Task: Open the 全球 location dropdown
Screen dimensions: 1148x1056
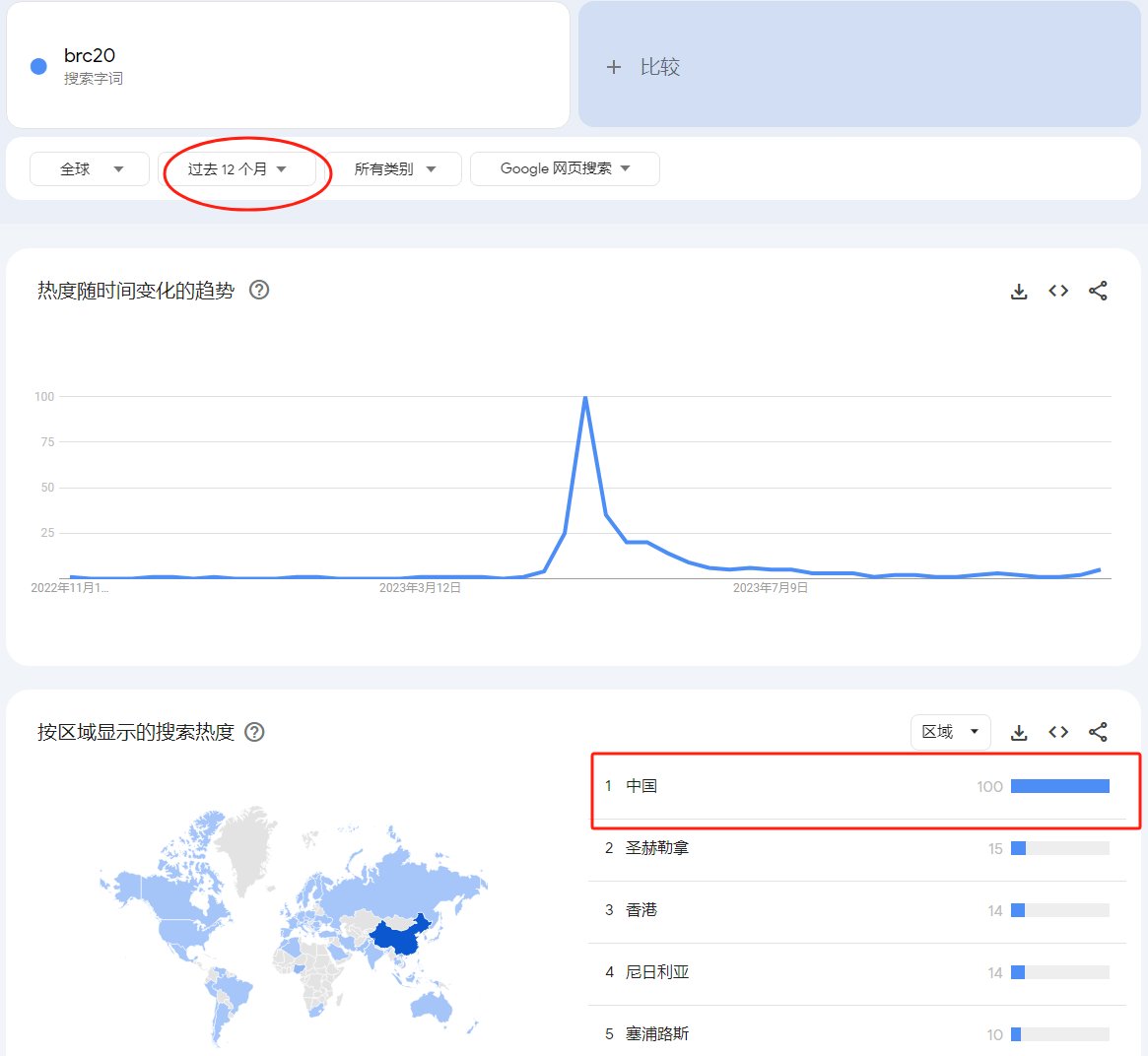Action: [x=90, y=169]
